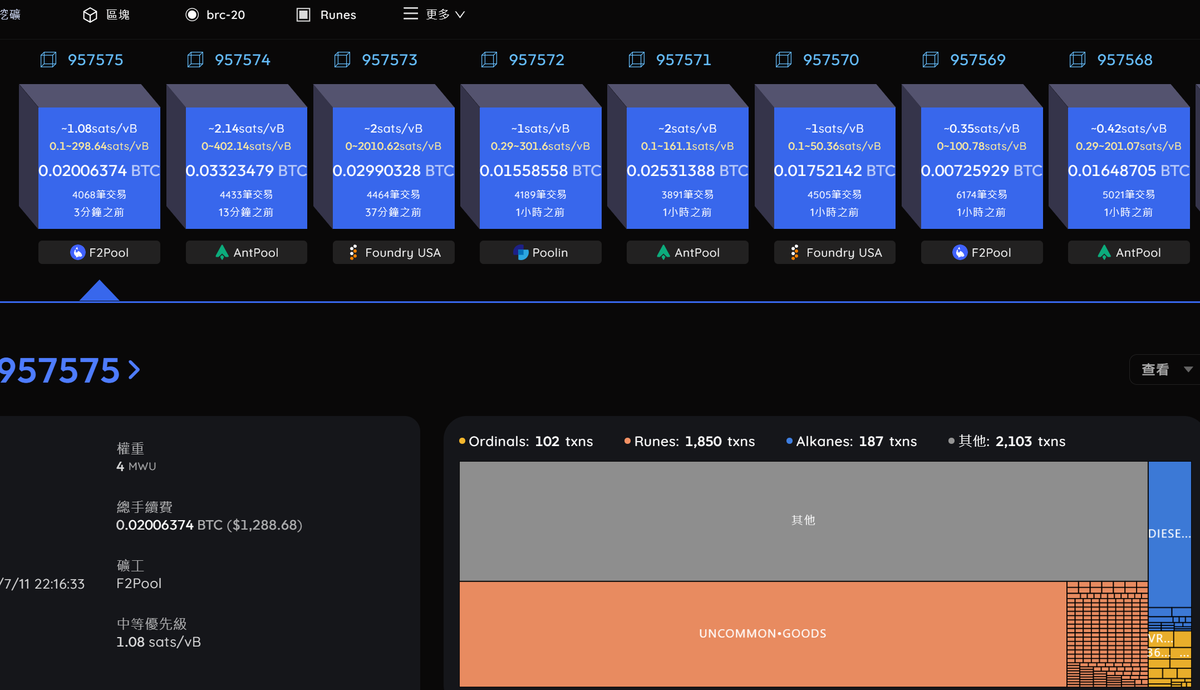The height and width of the screenshot is (690, 1200).
Task: Click the 4 MWU weight value
Action: [136, 466]
